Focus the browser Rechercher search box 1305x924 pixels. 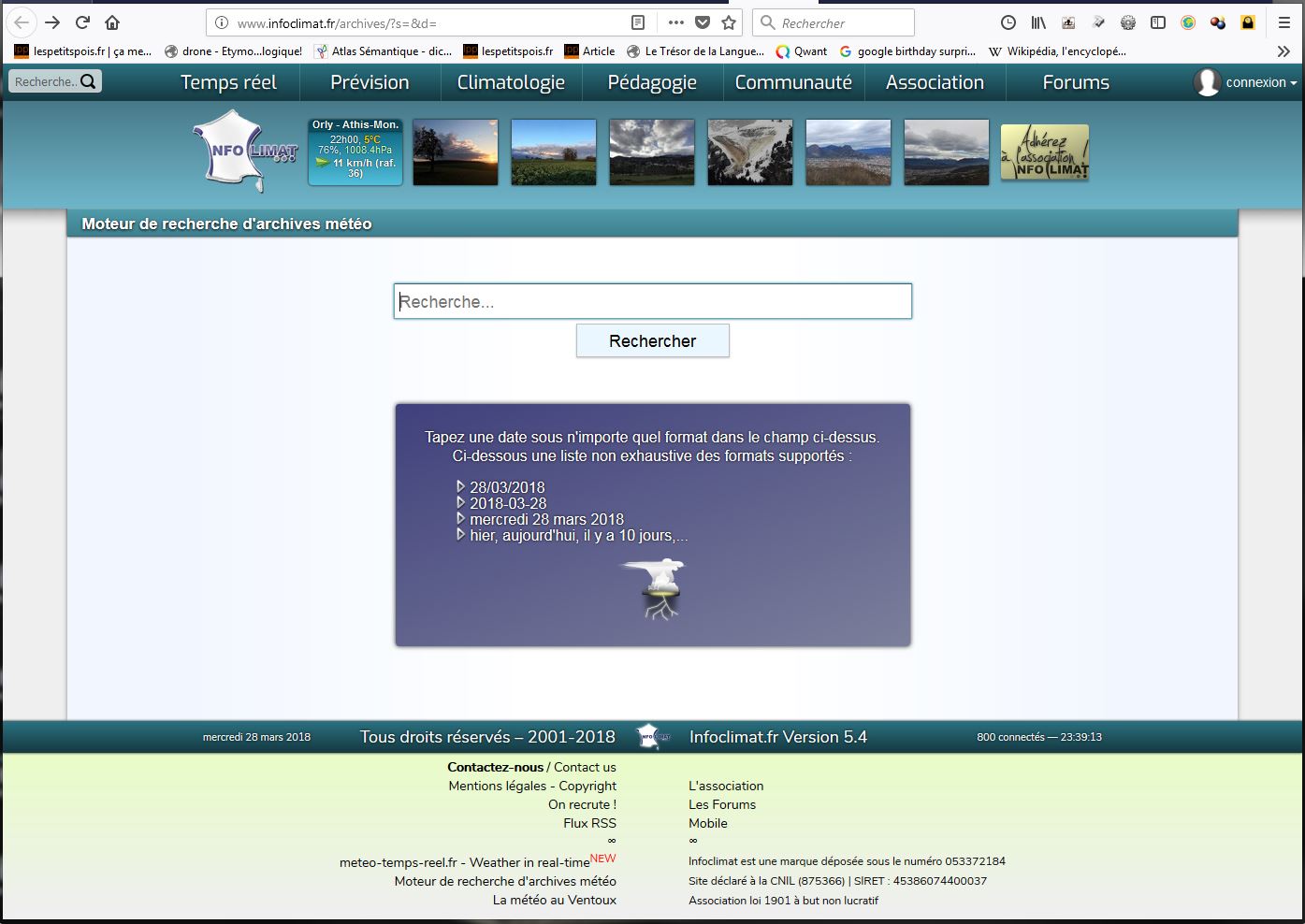833,22
